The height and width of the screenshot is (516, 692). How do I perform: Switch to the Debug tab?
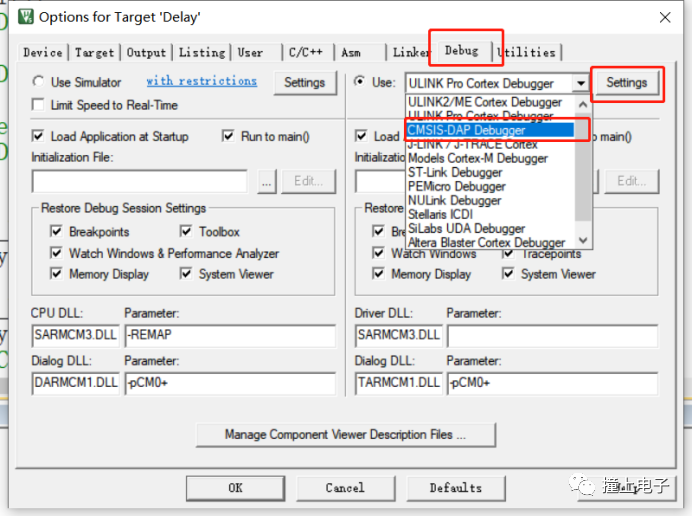462,50
